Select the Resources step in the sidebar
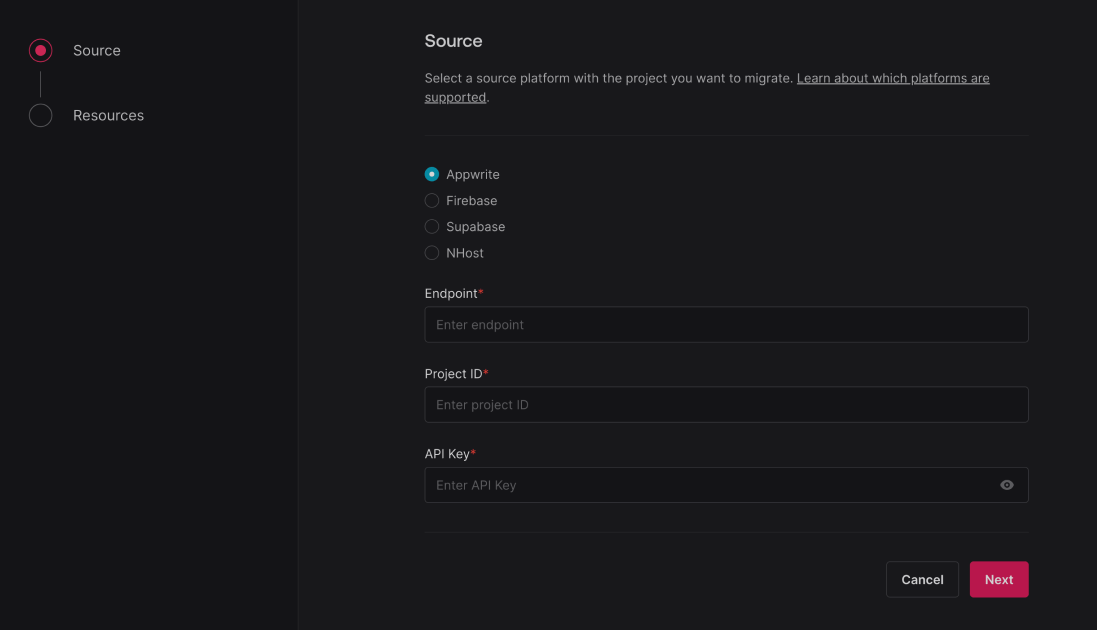The image size is (1097, 630). pos(108,115)
